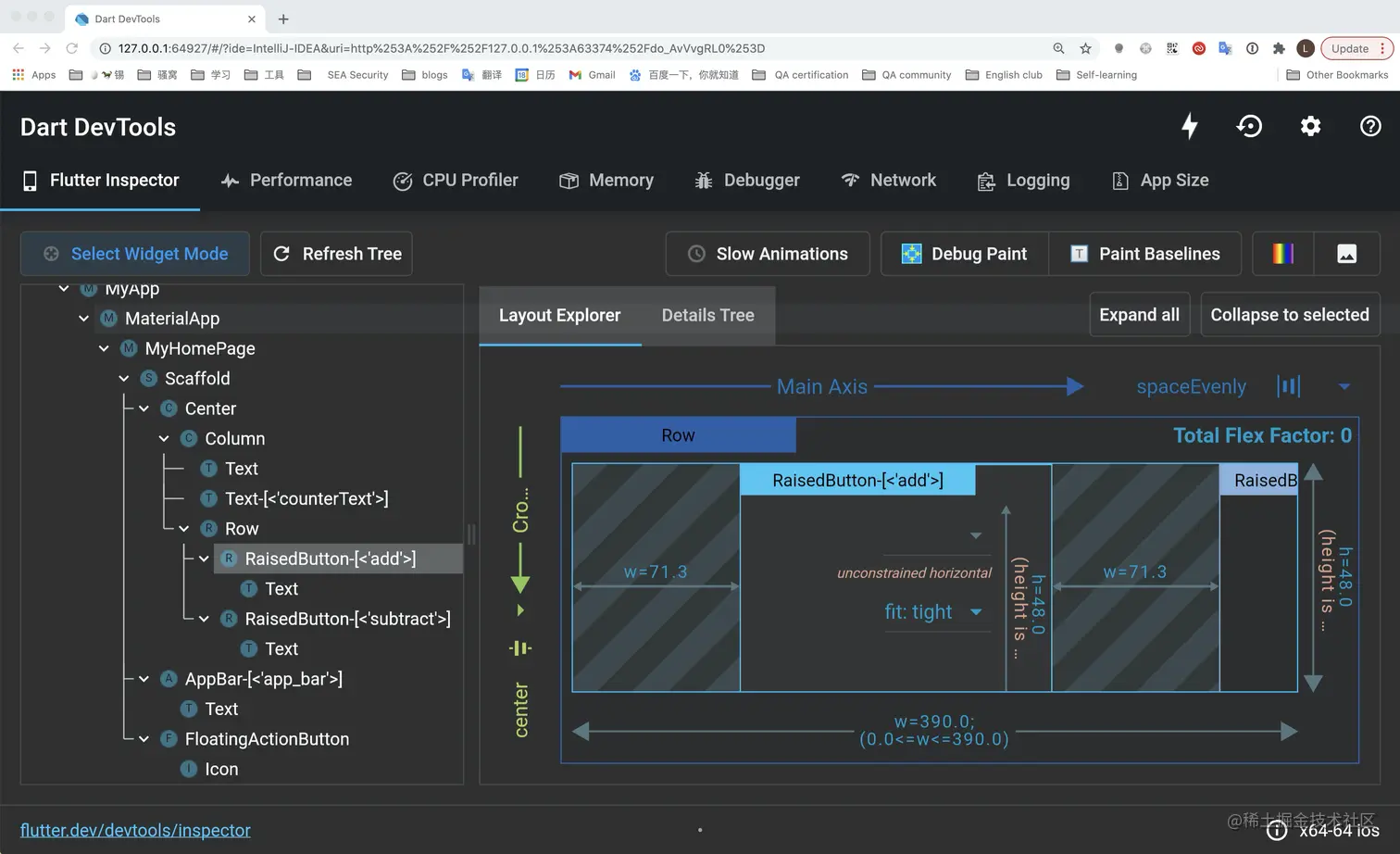
Task: Click the Column widget icon
Action: pos(189,439)
